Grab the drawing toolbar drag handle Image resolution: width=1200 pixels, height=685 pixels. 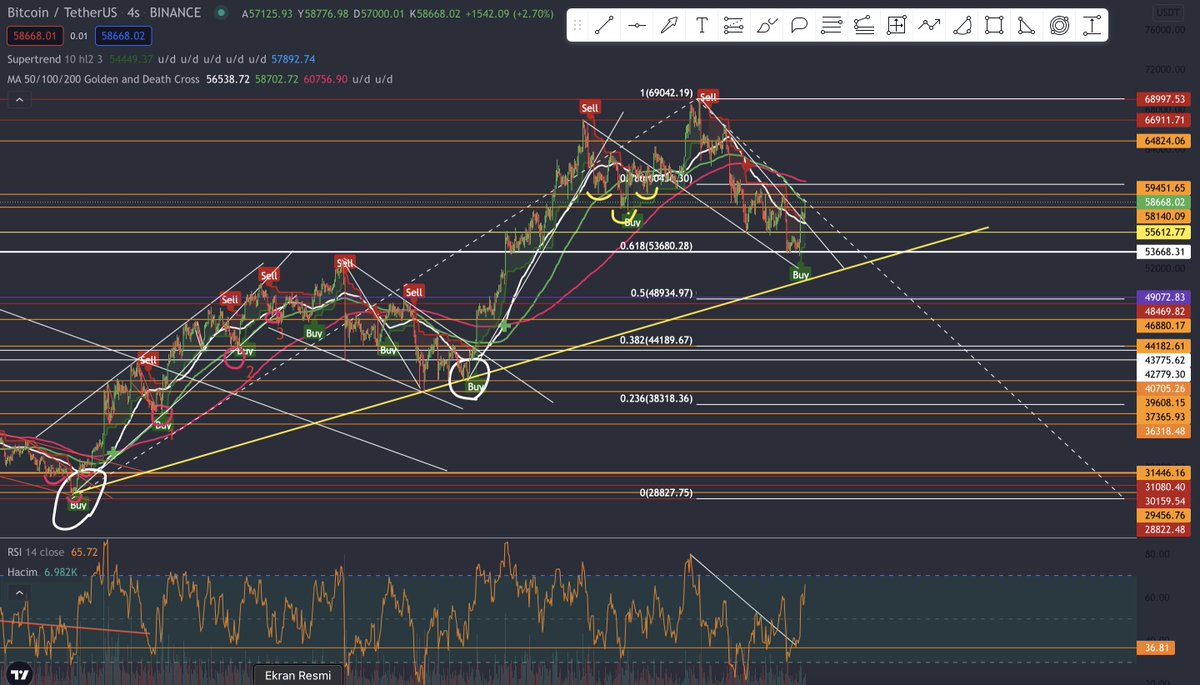click(577, 26)
